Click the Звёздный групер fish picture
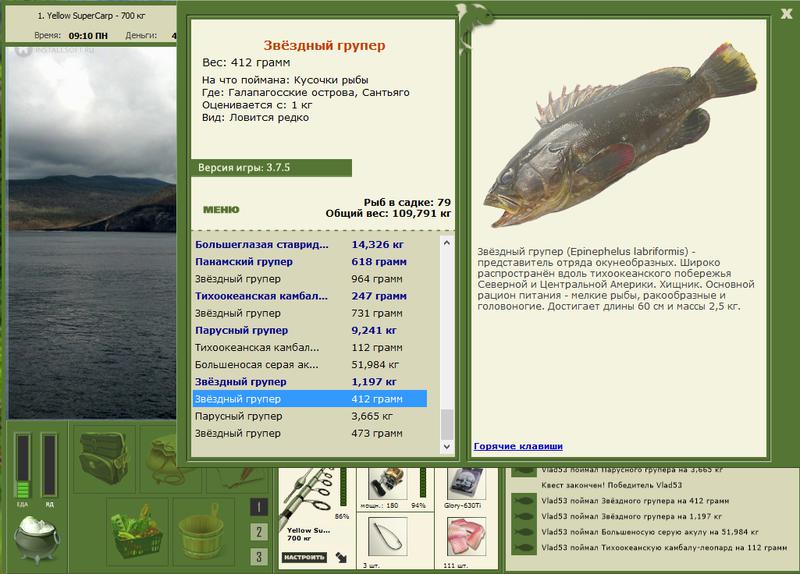The image size is (800, 574). click(x=620, y=135)
